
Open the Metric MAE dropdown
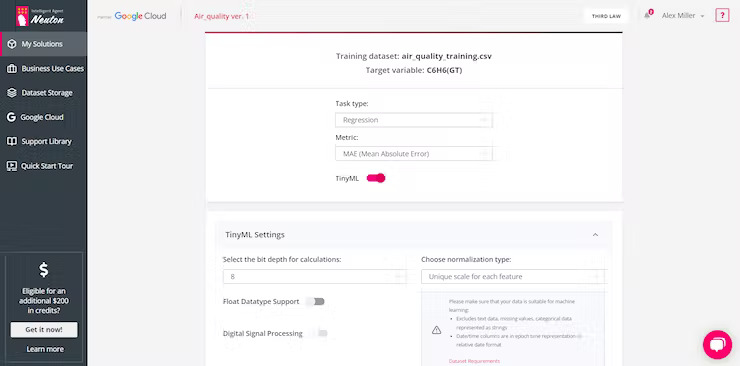pyautogui.click(x=413, y=154)
